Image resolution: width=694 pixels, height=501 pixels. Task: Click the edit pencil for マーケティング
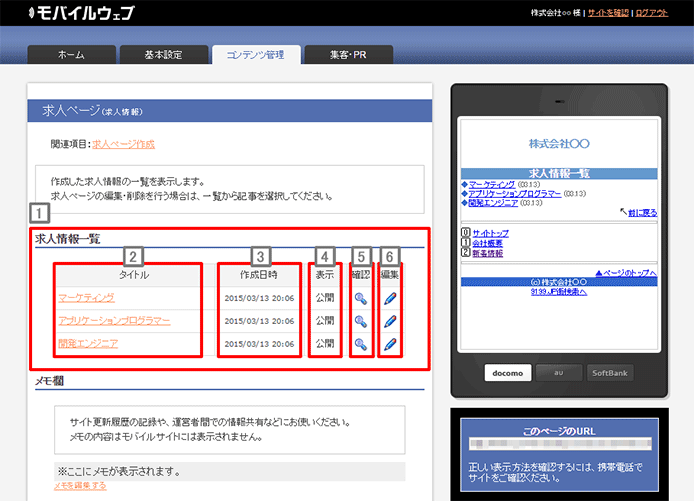pyautogui.click(x=390, y=297)
